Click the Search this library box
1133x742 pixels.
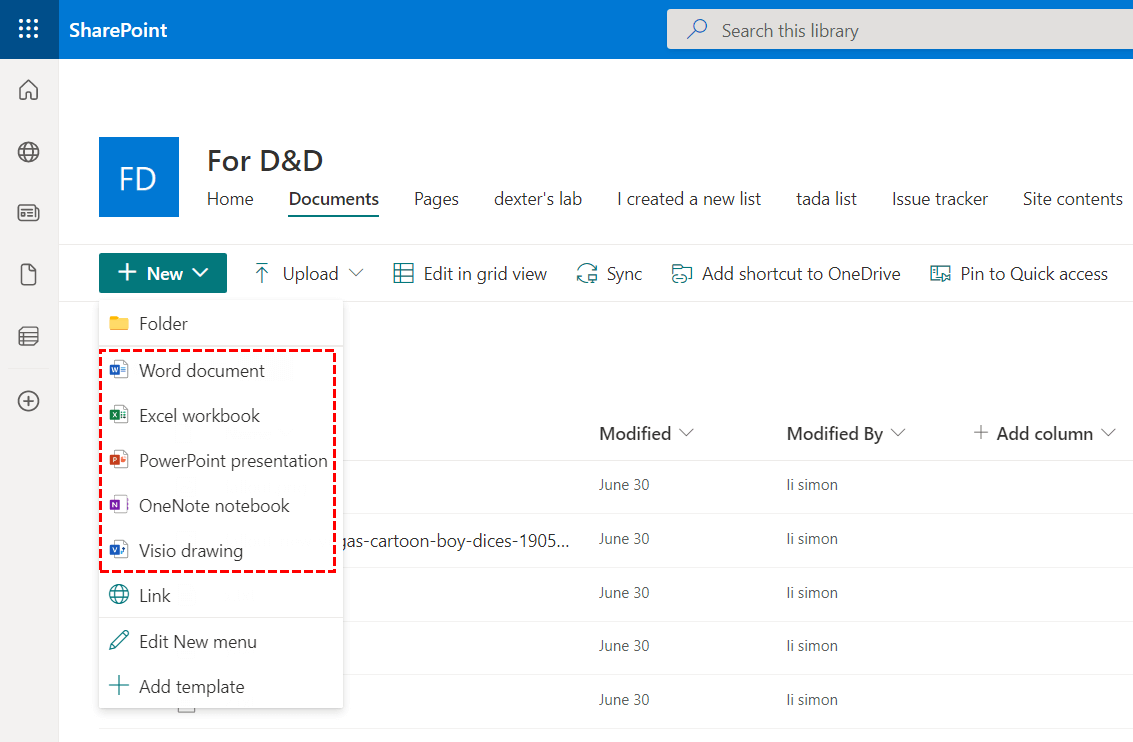900,31
